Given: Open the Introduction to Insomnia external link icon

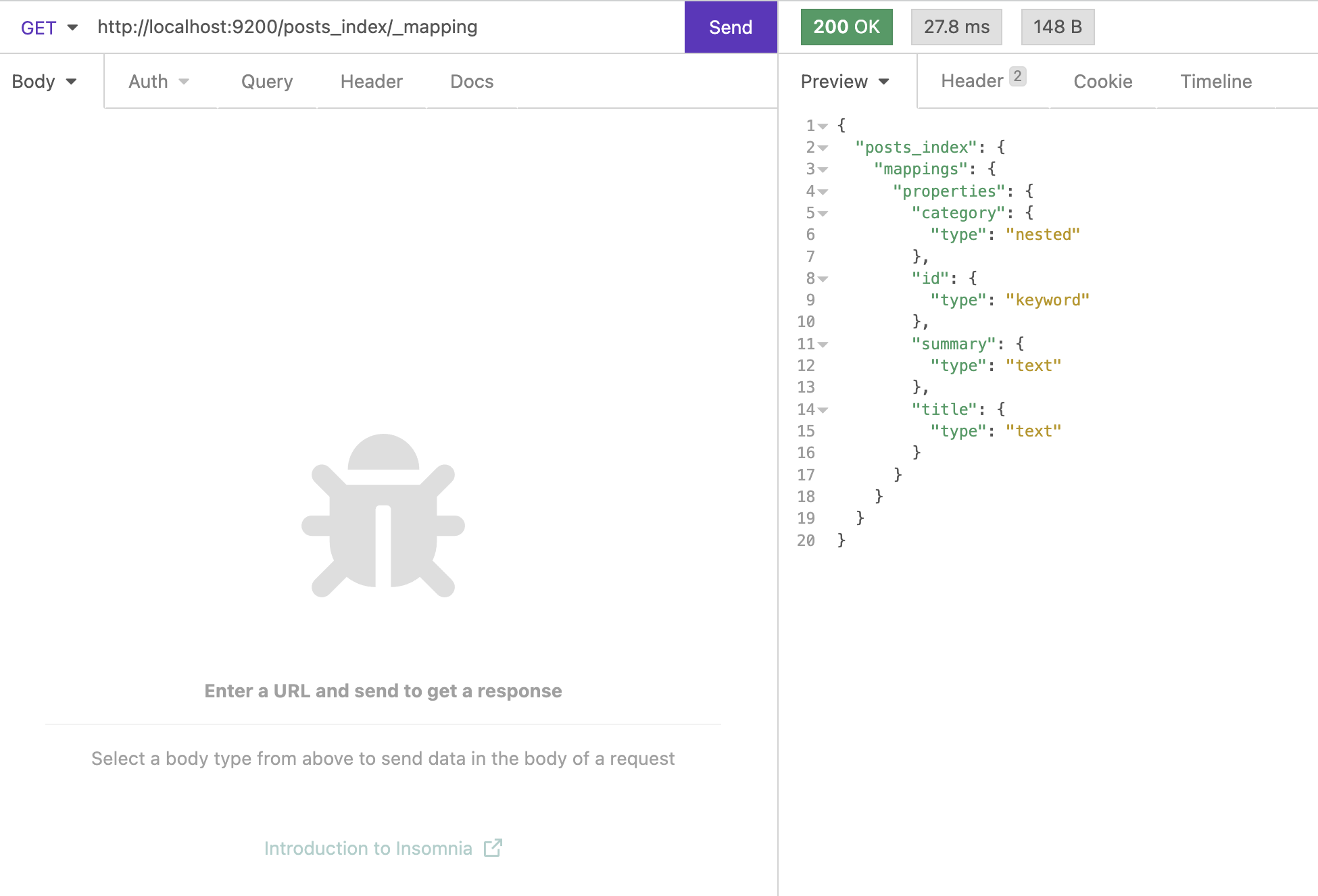Looking at the screenshot, I should (x=493, y=847).
